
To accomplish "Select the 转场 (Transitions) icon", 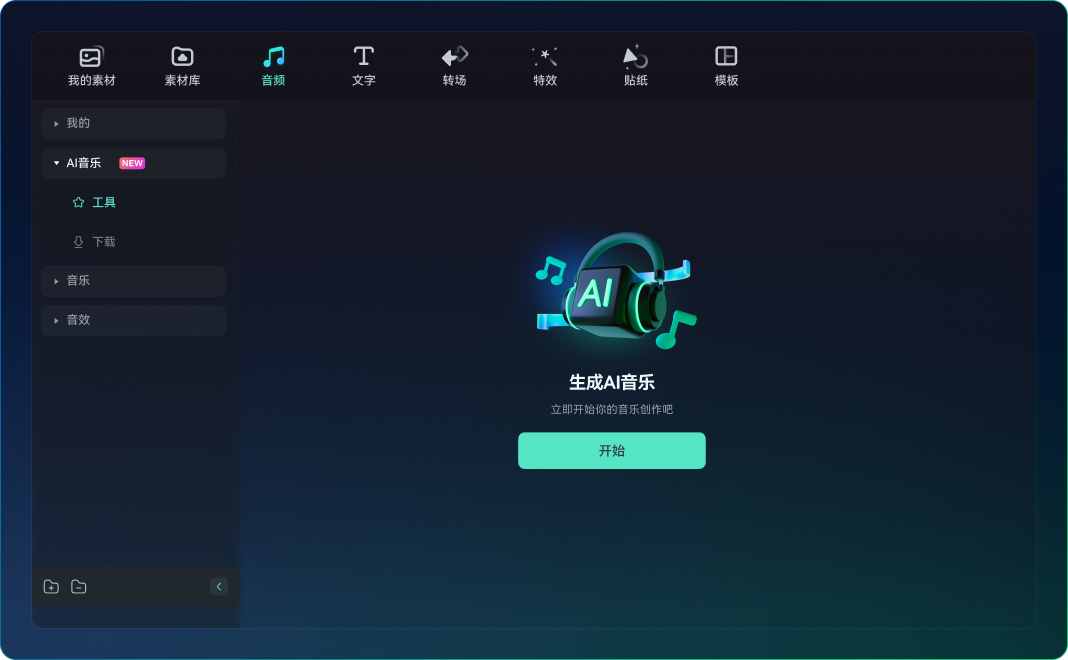I will [x=454, y=65].
